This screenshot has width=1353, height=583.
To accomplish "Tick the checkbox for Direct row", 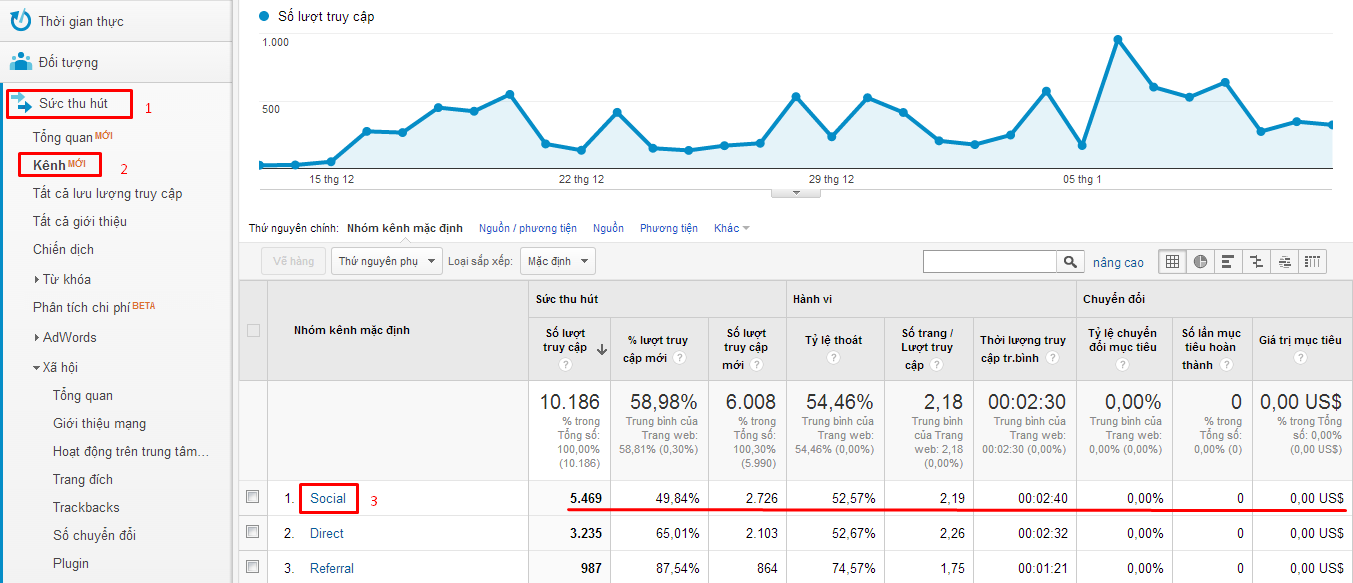I will (x=253, y=532).
